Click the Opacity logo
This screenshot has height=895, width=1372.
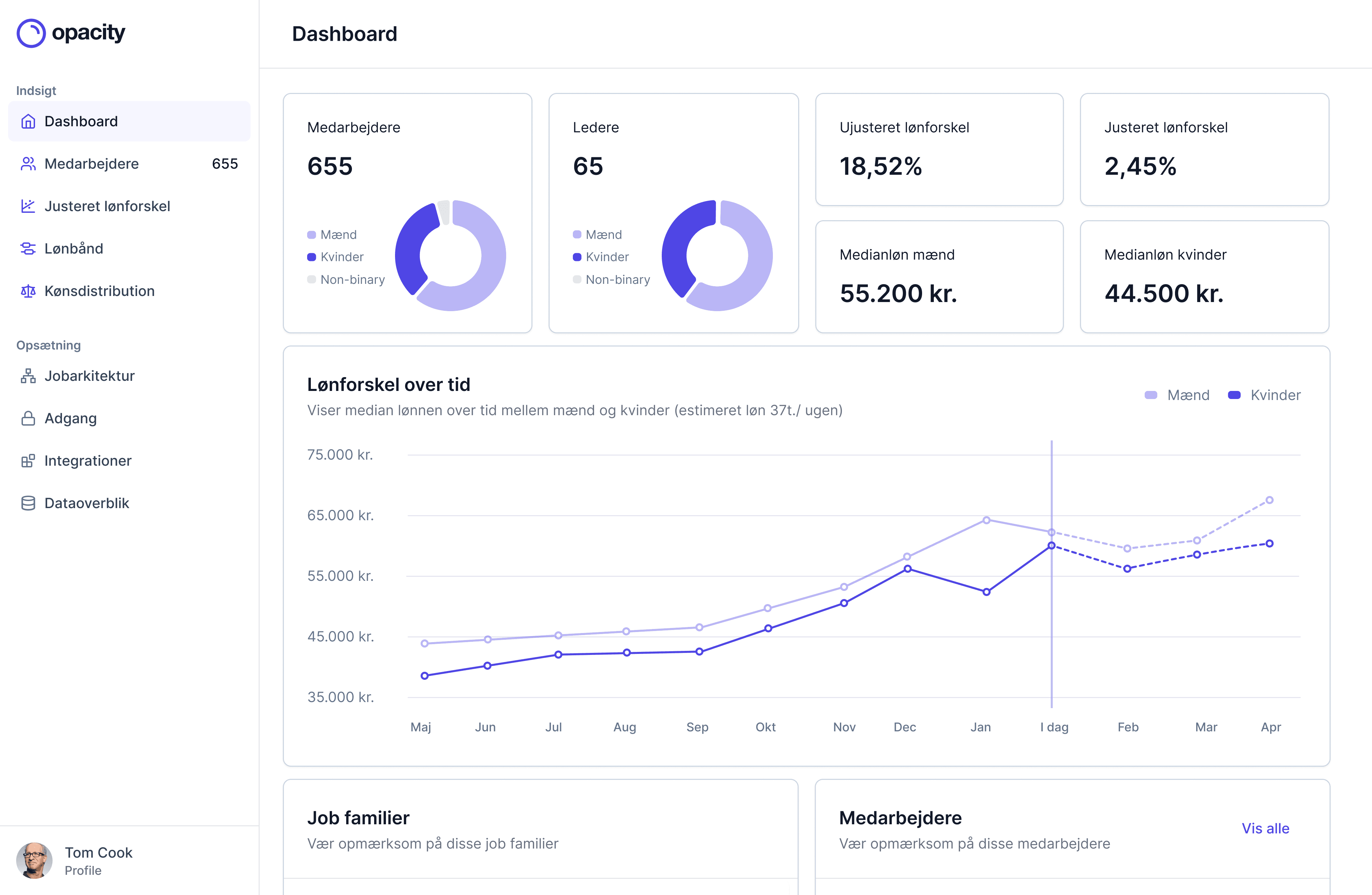(70, 33)
